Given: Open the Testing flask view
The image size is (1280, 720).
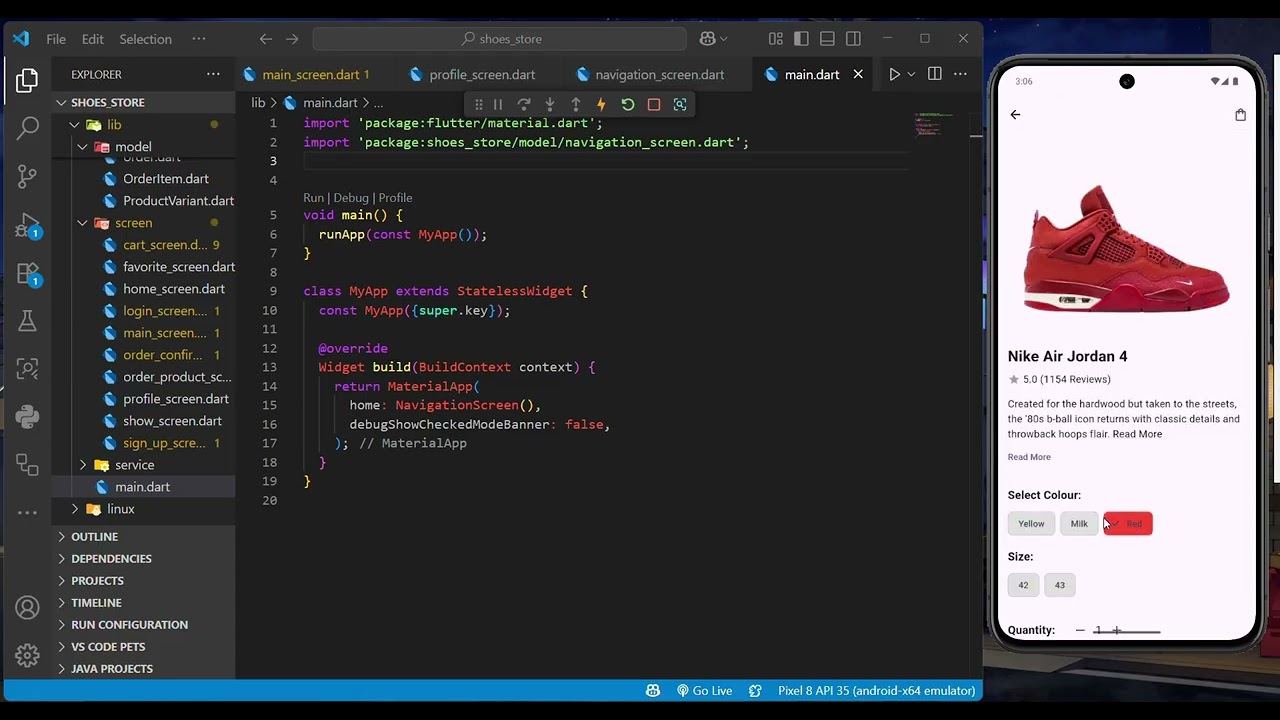Looking at the screenshot, I should (x=27, y=321).
